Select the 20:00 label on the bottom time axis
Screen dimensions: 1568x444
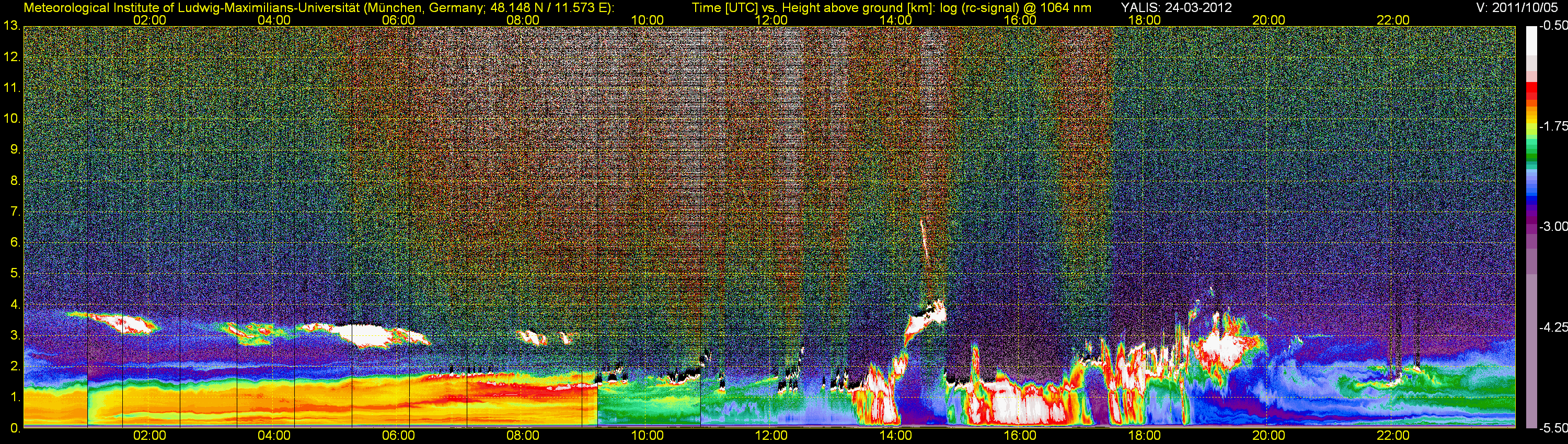(1269, 436)
